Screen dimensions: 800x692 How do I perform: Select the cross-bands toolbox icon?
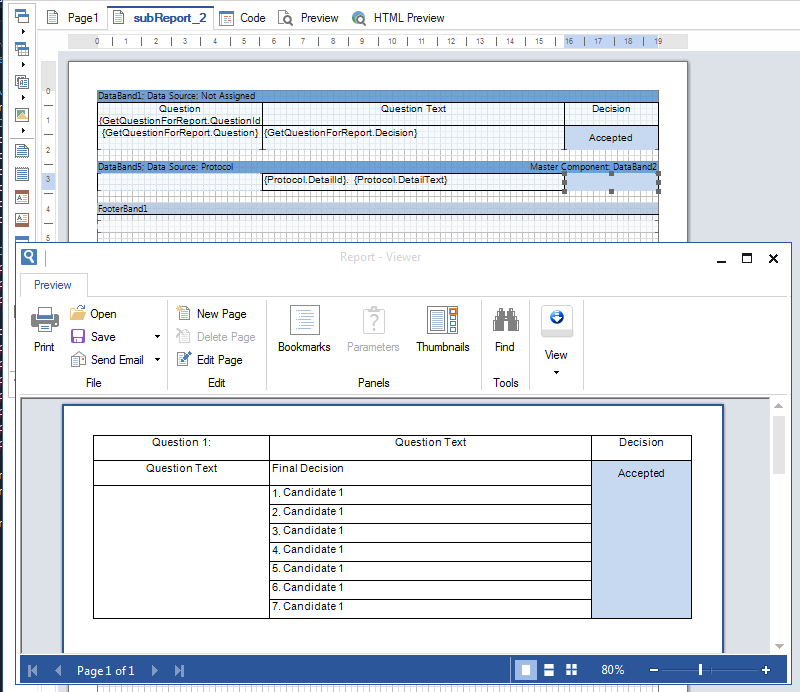[22, 49]
